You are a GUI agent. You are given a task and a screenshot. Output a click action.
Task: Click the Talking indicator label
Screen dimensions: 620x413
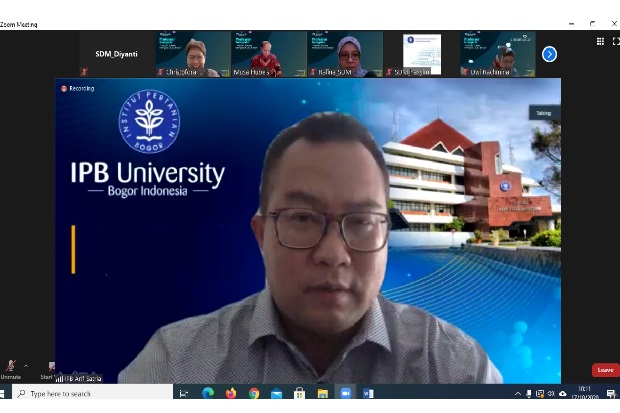[544, 113]
